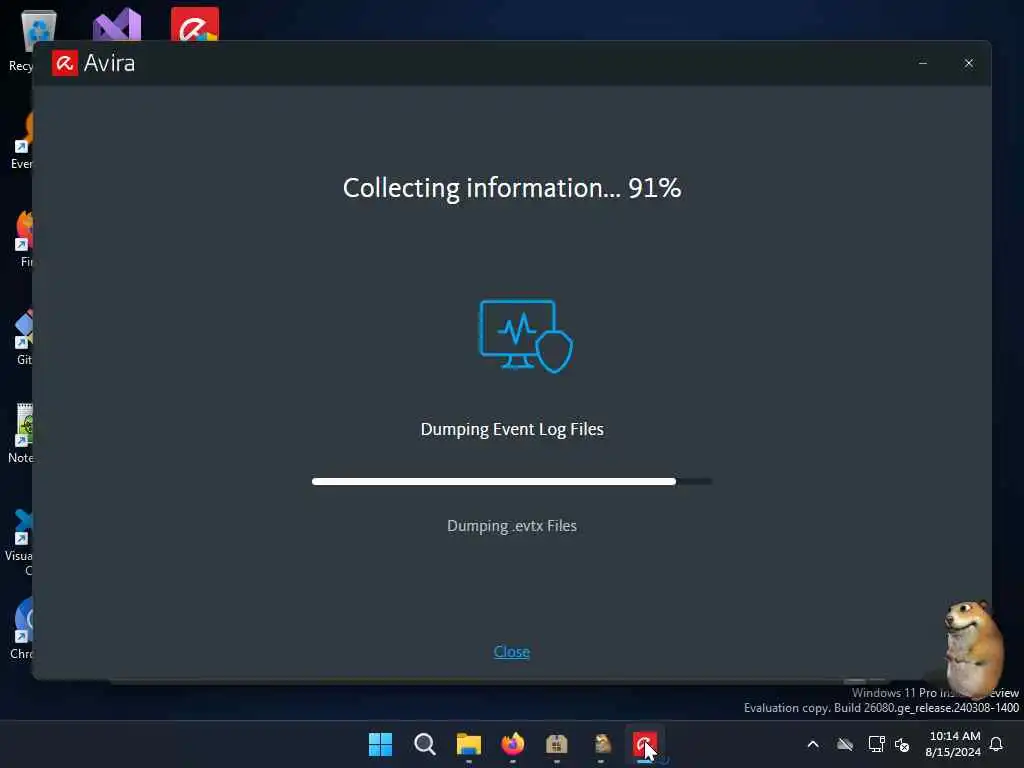Open the notification bell
Image resolution: width=1024 pixels, height=768 pixels.
[x=996, y=744]
